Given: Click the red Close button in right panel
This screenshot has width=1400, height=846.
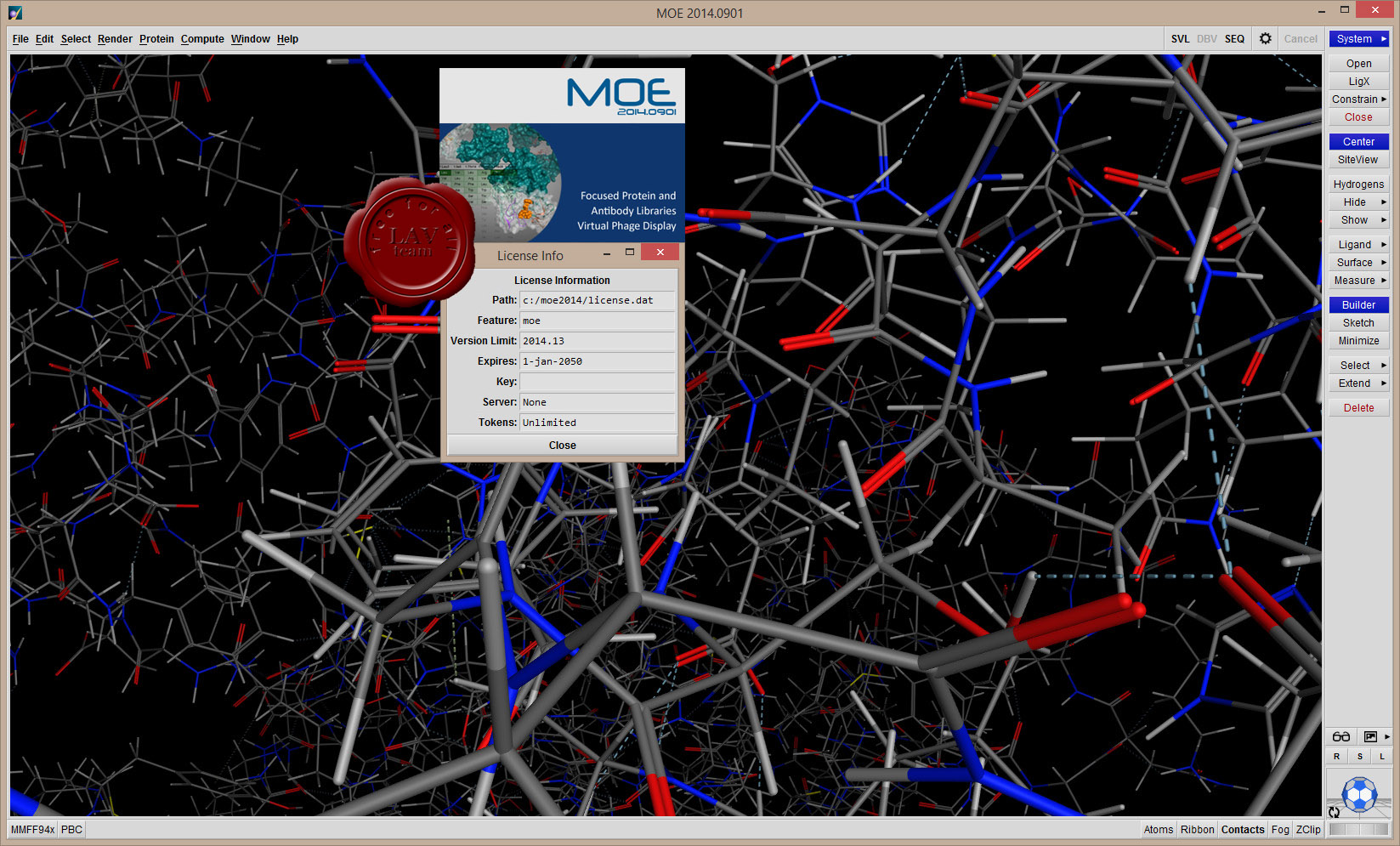Looking at the screenshot, I should (x=1359, y=116).
